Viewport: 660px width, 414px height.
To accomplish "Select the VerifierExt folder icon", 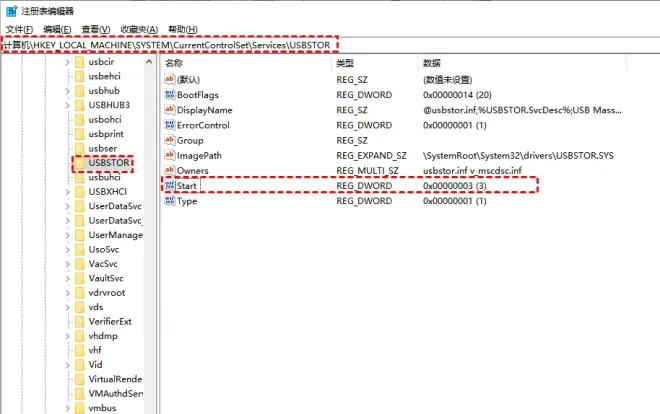I will [80, 321].
